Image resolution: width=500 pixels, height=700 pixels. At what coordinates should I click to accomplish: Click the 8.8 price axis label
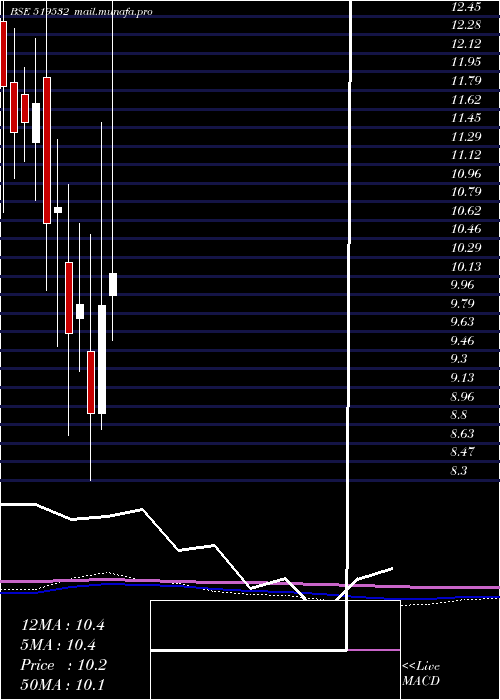[x=460, y=415]
